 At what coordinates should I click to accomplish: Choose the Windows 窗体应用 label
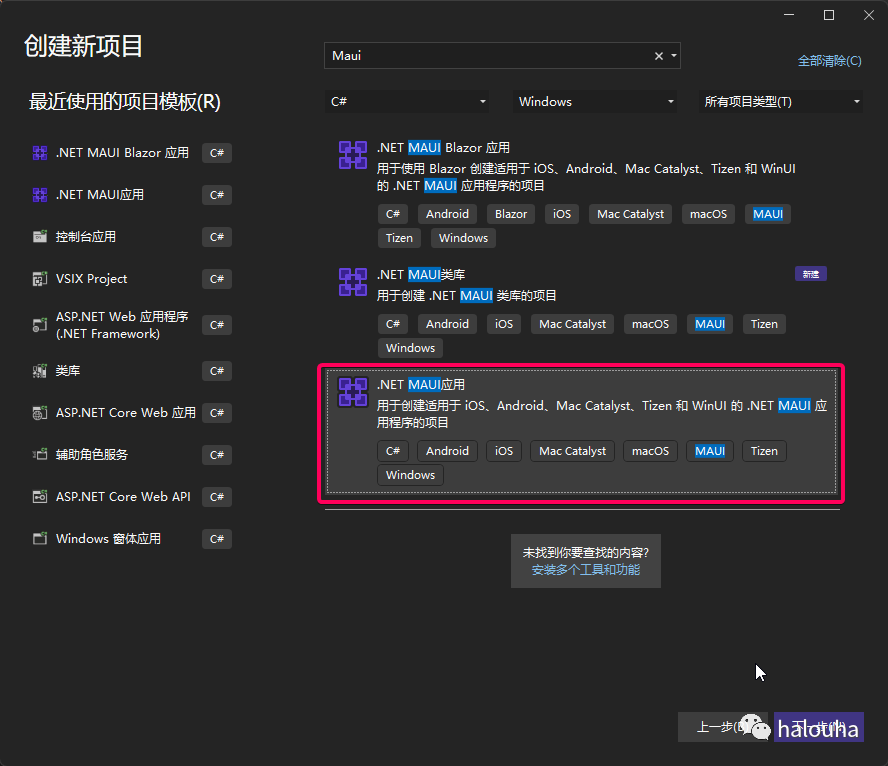pyautogui.click(x=108, y=538)
